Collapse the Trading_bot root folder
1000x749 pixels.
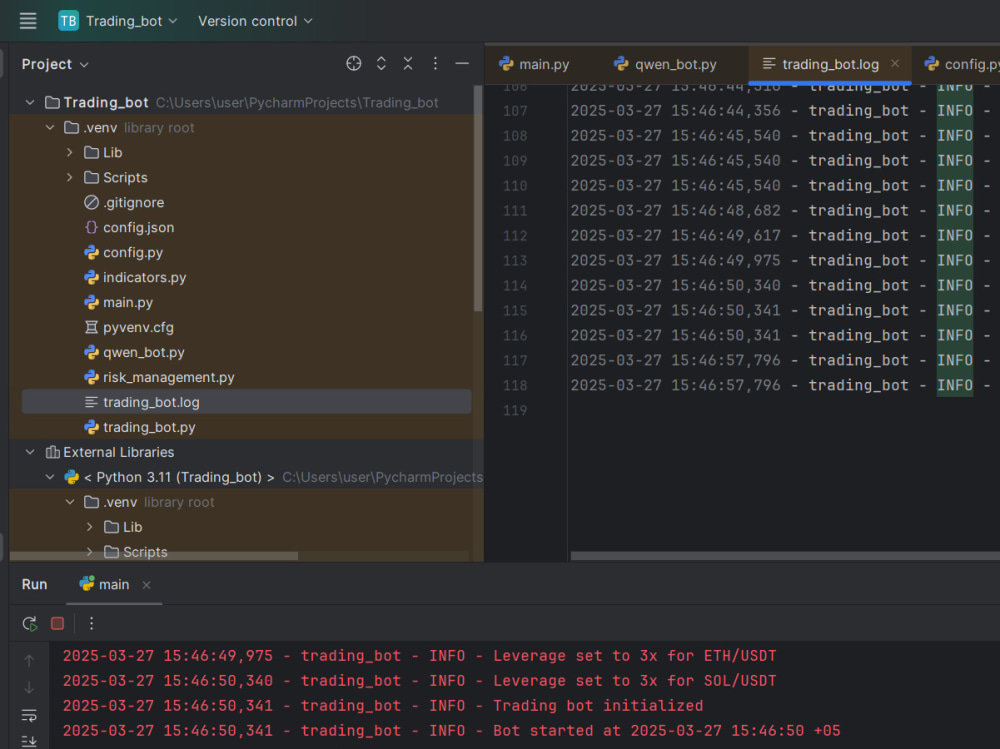coord(30,103)
